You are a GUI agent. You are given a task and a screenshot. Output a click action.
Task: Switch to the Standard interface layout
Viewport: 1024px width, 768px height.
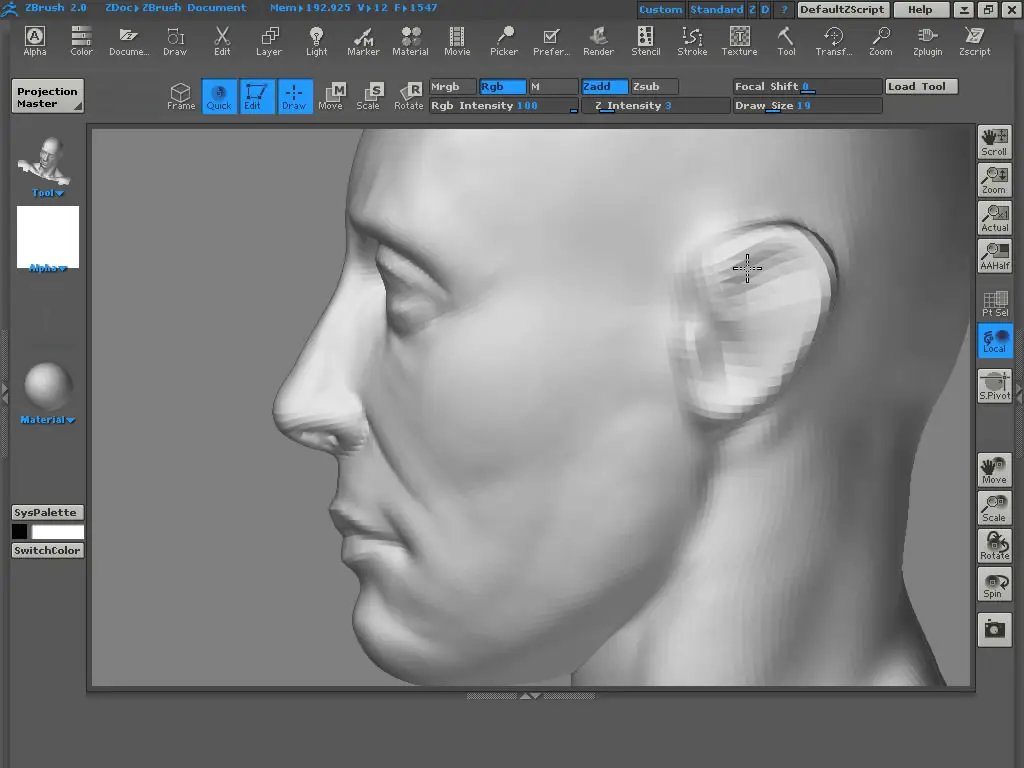(716, 10)
